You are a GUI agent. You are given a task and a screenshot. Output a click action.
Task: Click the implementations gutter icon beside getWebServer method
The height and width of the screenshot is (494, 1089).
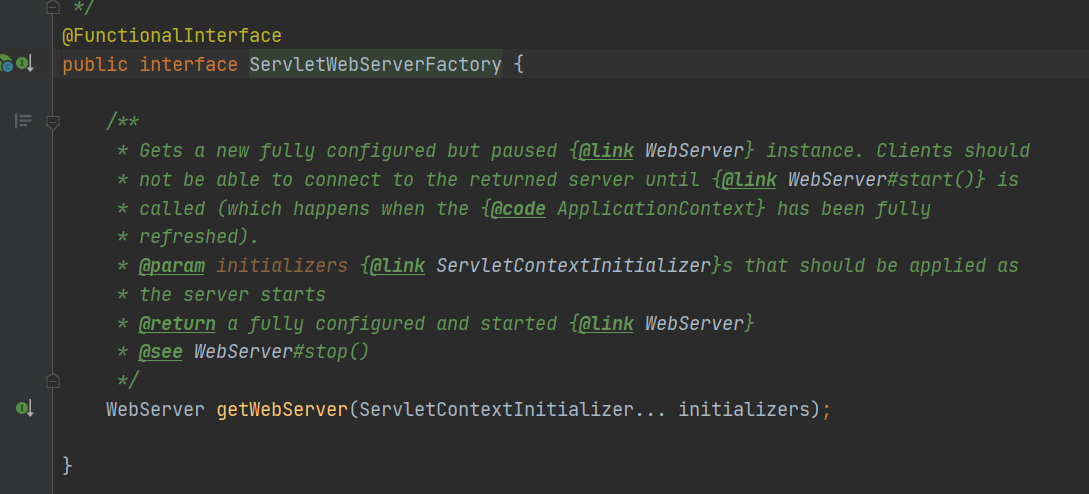(25, 409)
